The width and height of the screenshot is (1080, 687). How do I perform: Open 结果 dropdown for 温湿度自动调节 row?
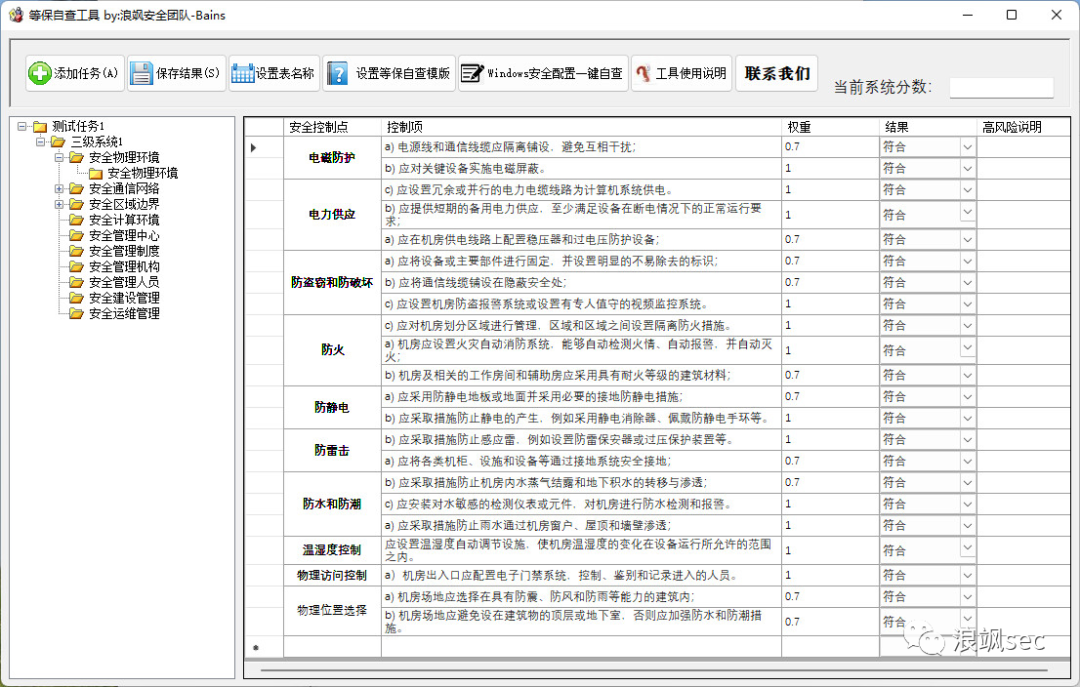pos(968,547)
